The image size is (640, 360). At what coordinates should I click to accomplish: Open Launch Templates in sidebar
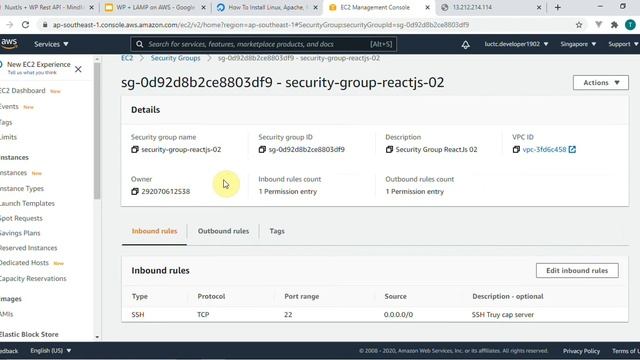(27, 203)
